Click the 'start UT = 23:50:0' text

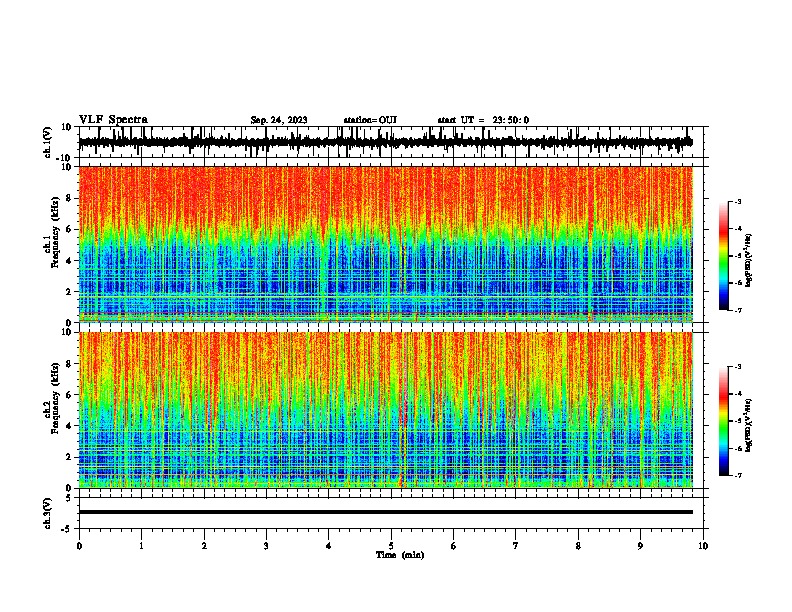pos(483,120)
